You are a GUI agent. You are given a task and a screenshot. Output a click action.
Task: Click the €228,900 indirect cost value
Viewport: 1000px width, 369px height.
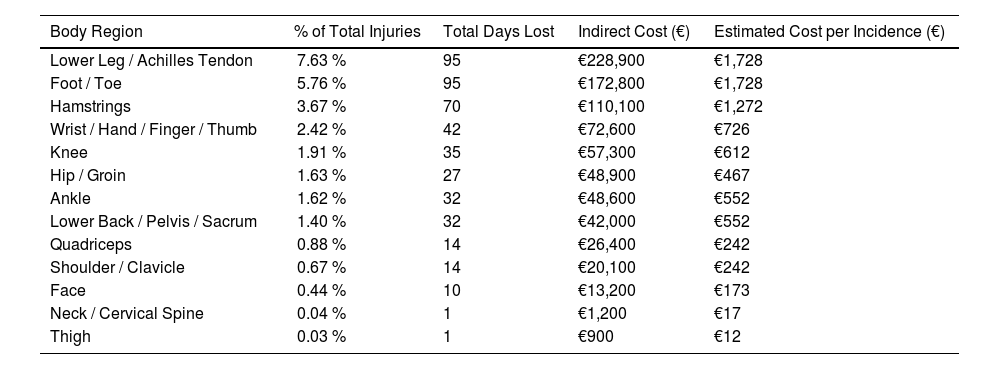(x=611, y=61)
